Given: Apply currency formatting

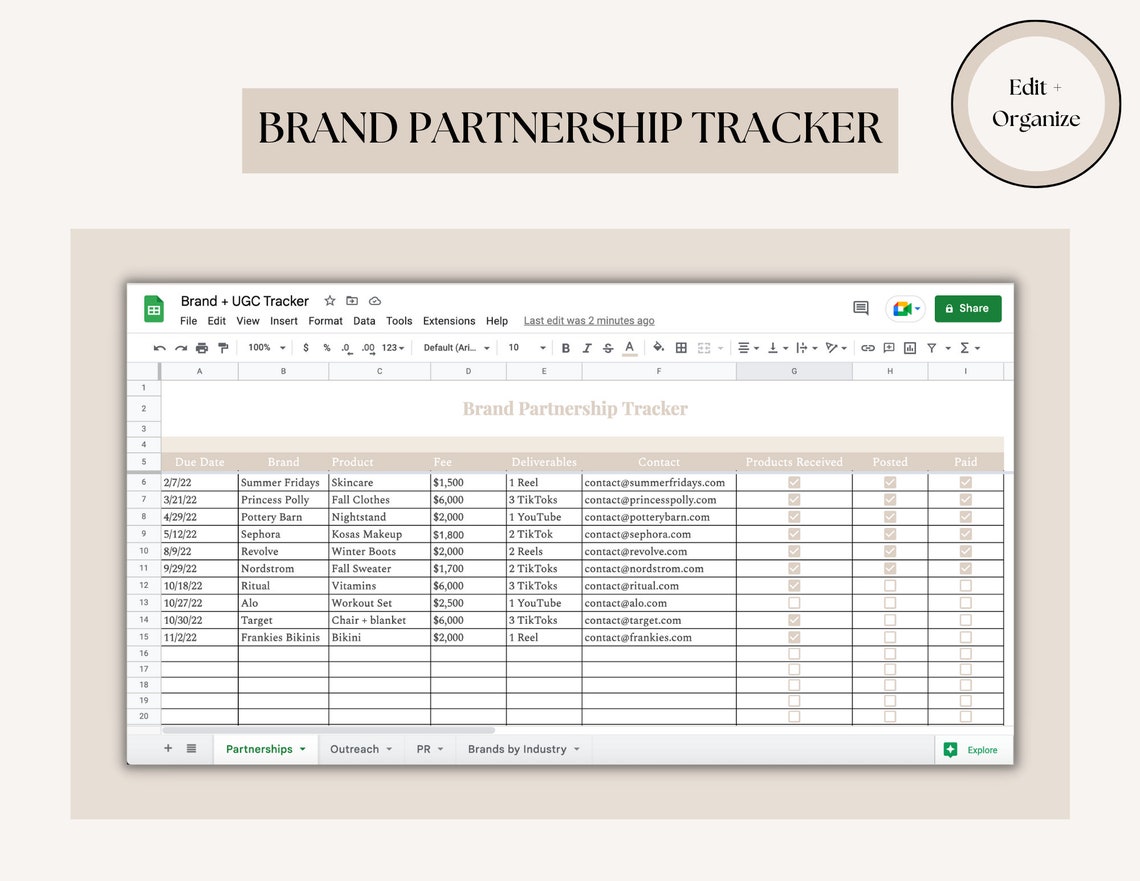Looking at the screenshot, I should [x=306, y=347].
